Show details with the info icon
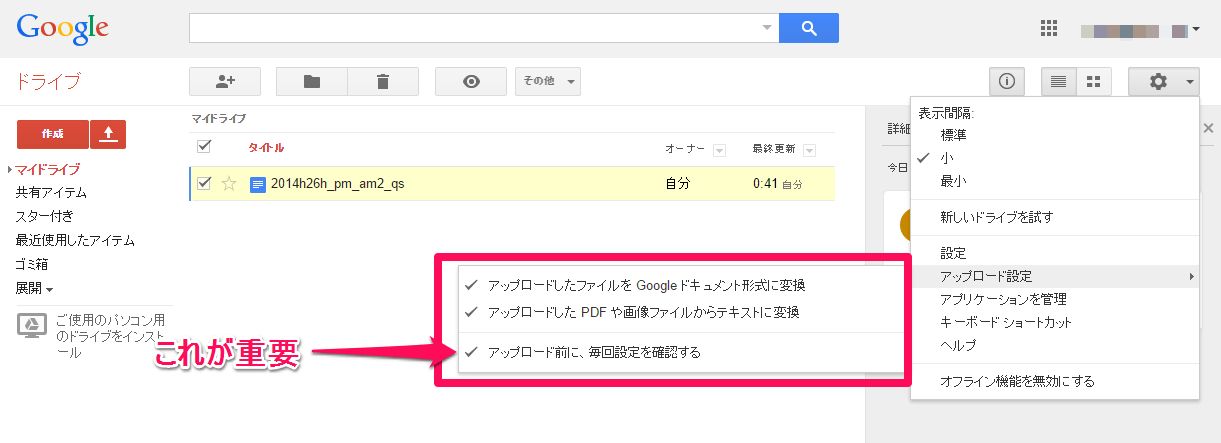 (x=1007, y=82)
